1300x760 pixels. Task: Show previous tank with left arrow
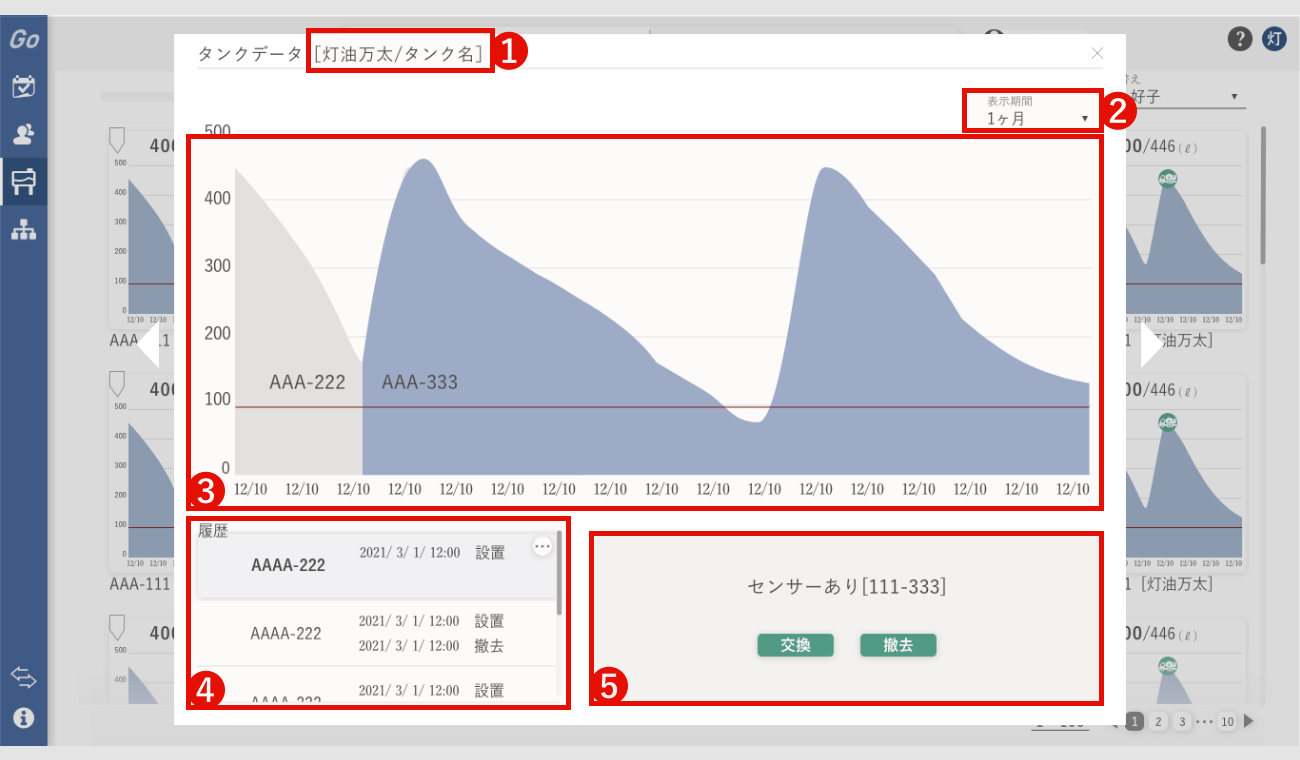point(148,345)
